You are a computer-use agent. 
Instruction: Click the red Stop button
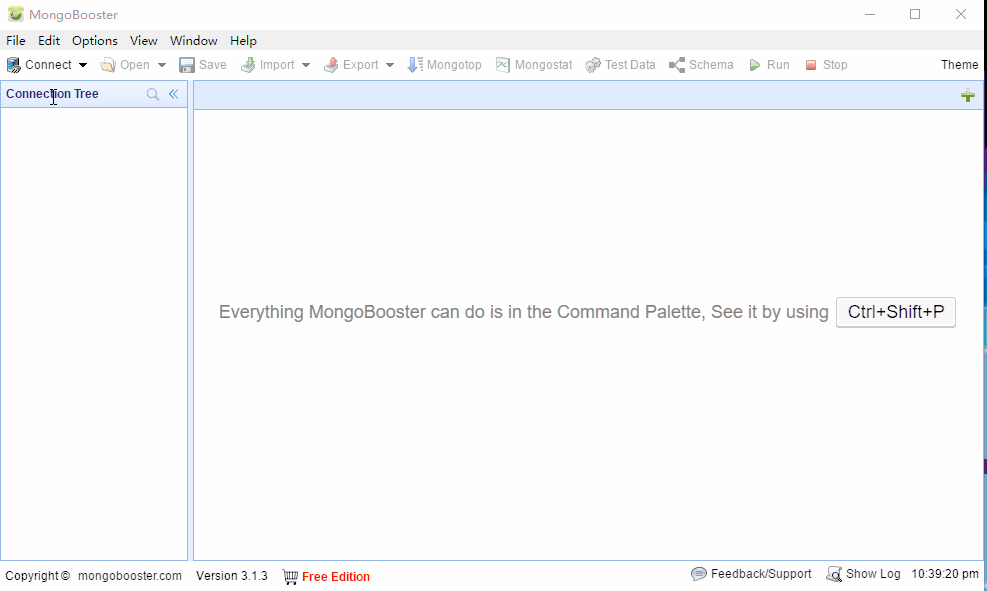click(826, 65)
